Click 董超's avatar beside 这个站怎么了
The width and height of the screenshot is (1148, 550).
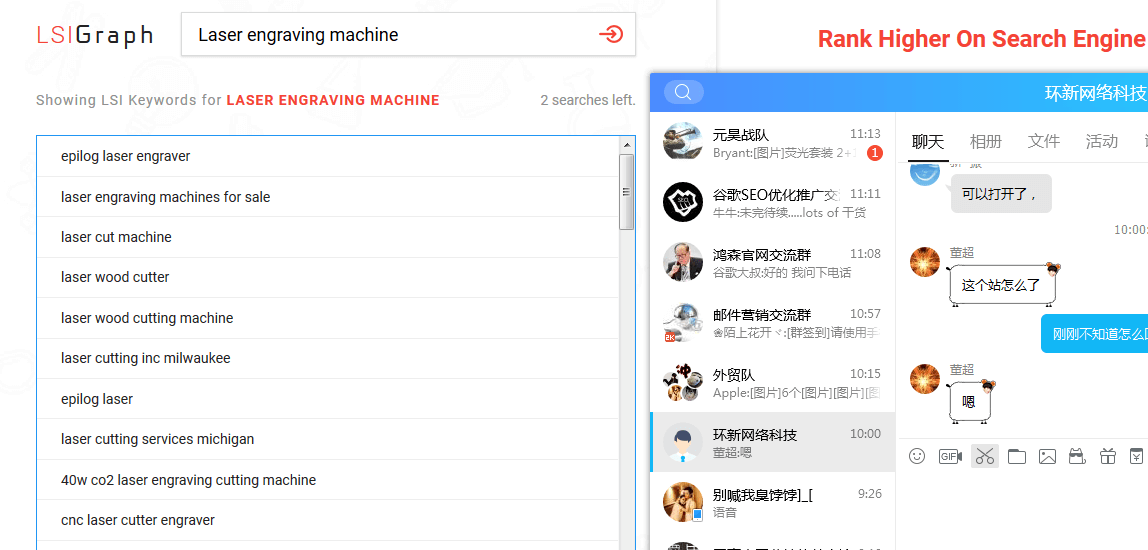pos(925,261)
